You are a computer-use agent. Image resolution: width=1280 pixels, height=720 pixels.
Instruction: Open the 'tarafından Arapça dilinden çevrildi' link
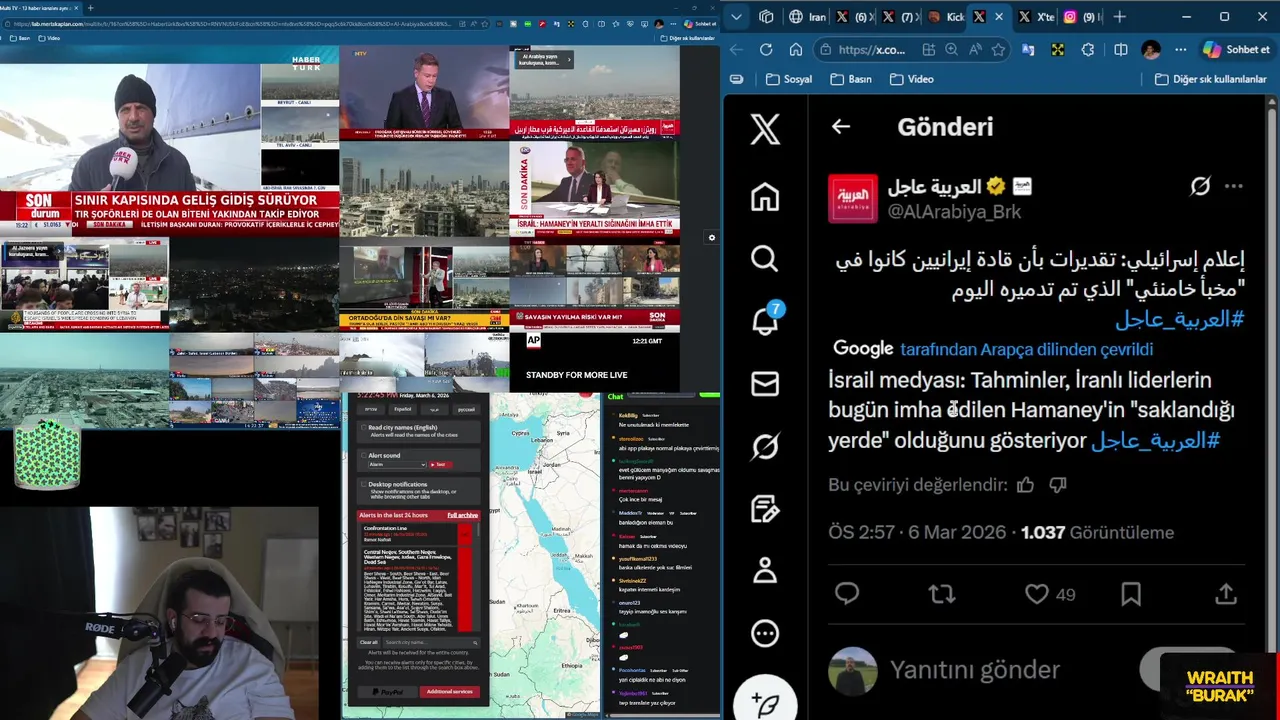tap(1027, 349)
